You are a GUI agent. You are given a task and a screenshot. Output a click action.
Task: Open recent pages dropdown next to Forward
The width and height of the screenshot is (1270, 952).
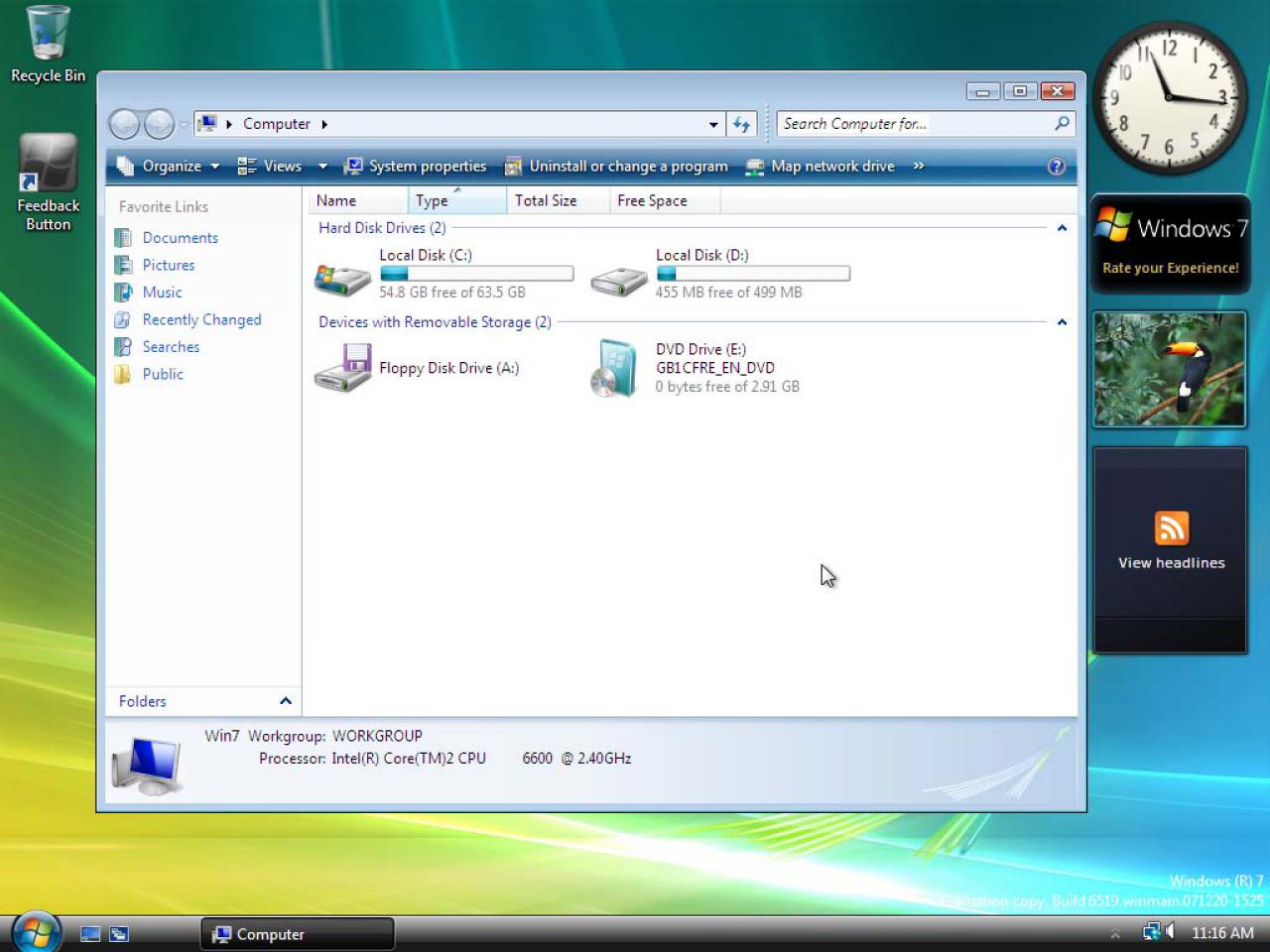[184, 124]
